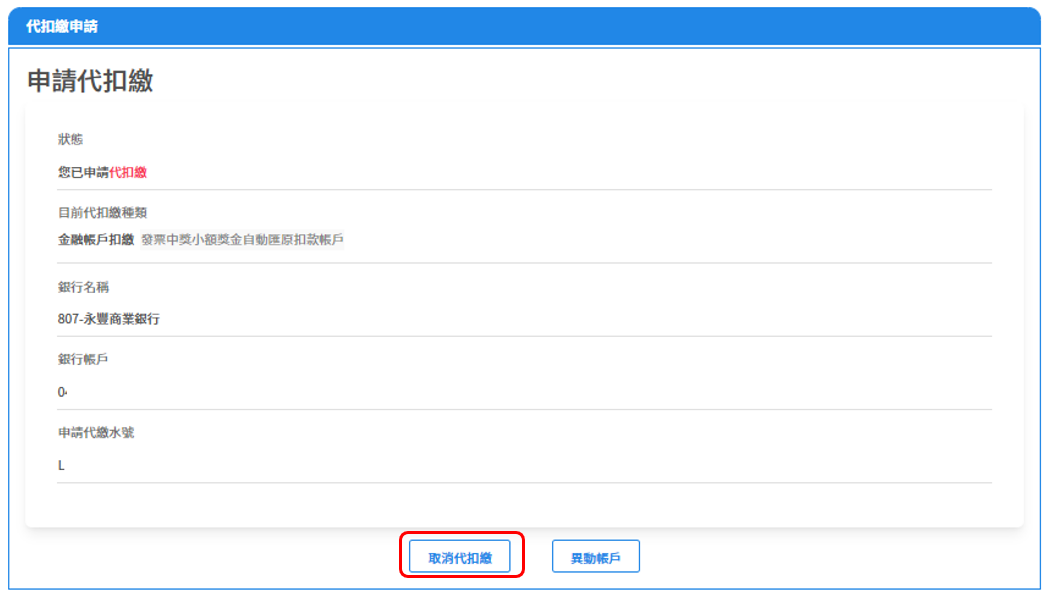Click the 目前代扣繳種類 label
1046x598 pixels.
(103, 212)
